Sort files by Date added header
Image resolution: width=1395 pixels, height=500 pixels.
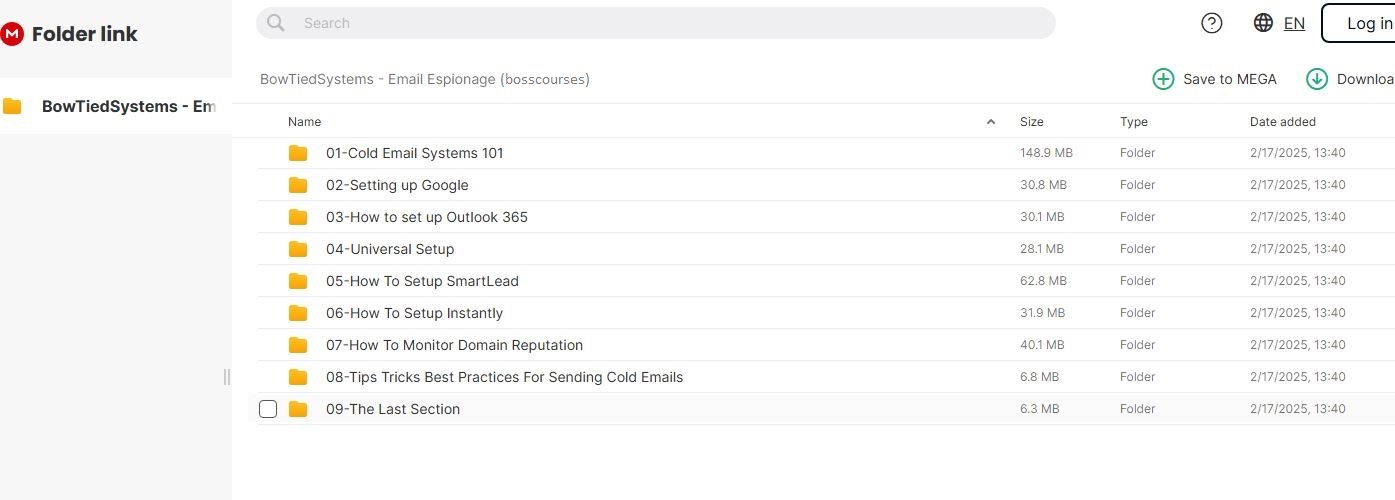pyautogui.click(x=1282, y=122)
